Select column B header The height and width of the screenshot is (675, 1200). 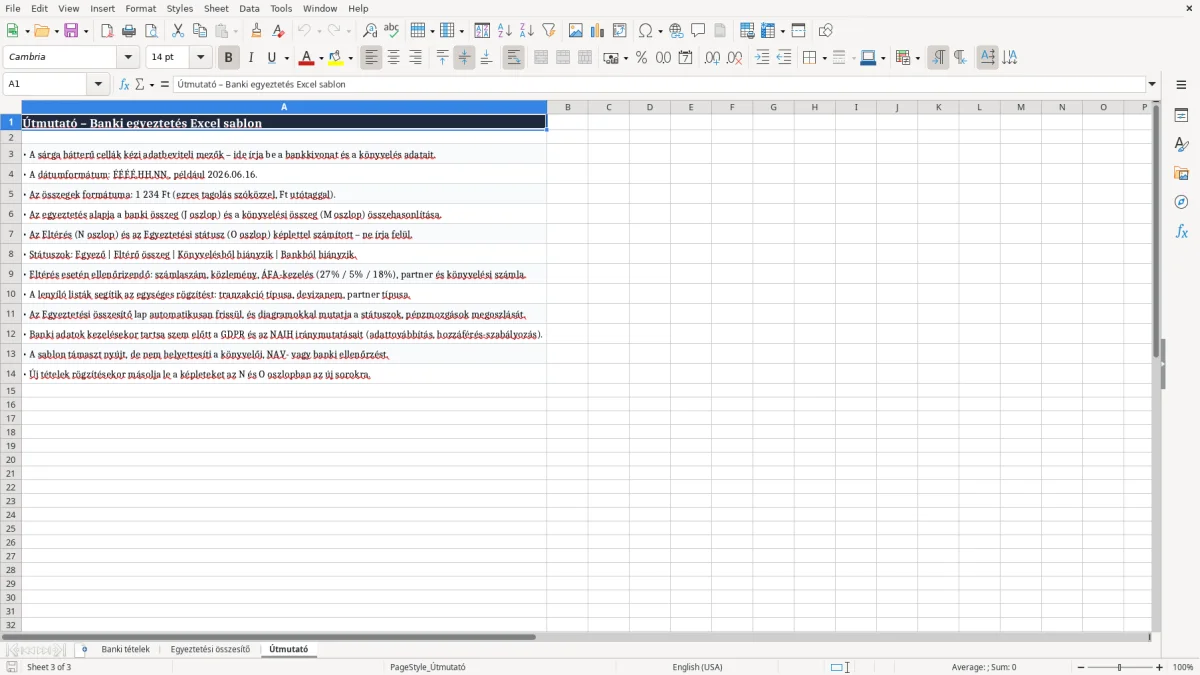click(x=567, y=107)
